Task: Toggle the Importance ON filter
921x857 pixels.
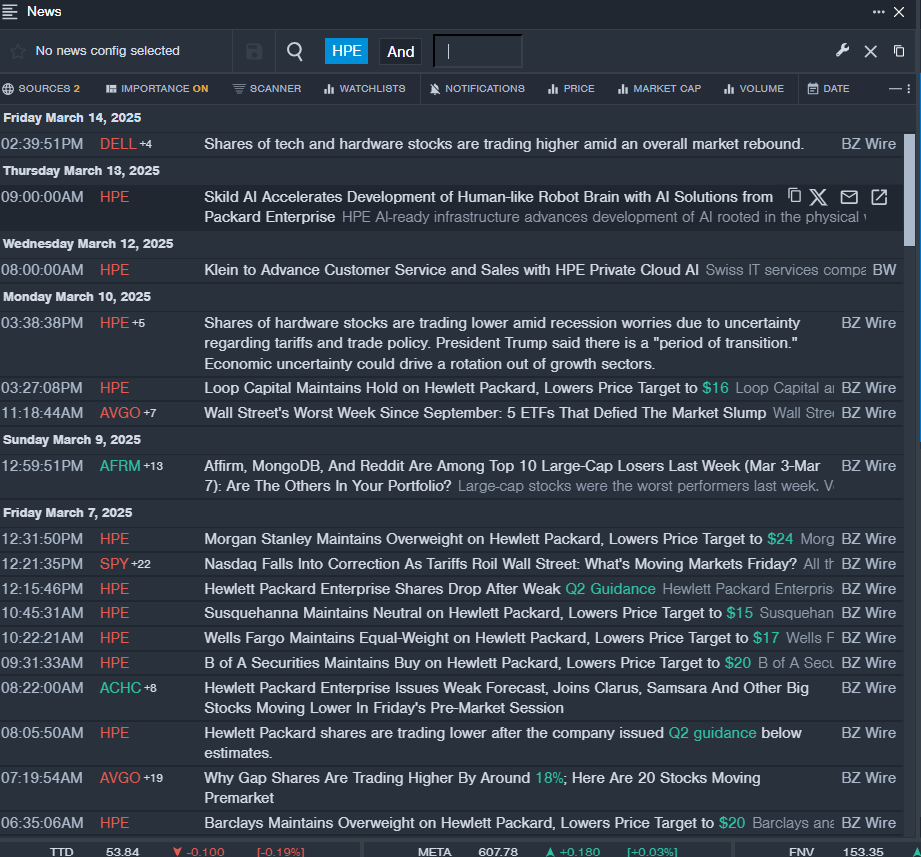Action: [x=157, y=89]
